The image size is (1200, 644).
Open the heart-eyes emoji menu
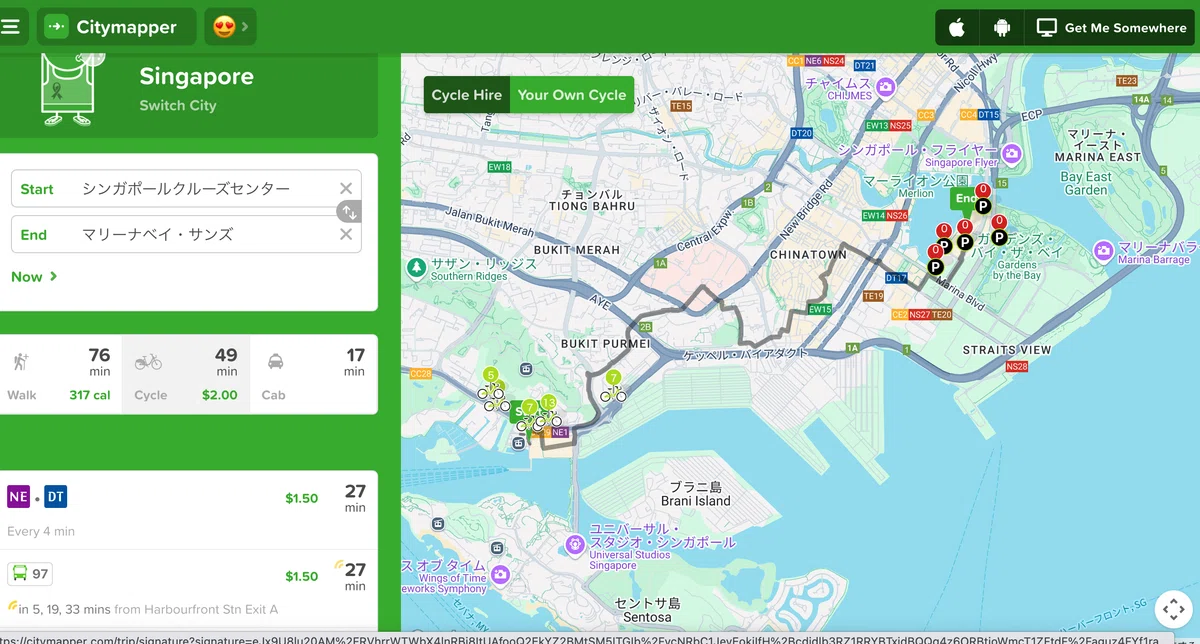click(x=230, y=27)
